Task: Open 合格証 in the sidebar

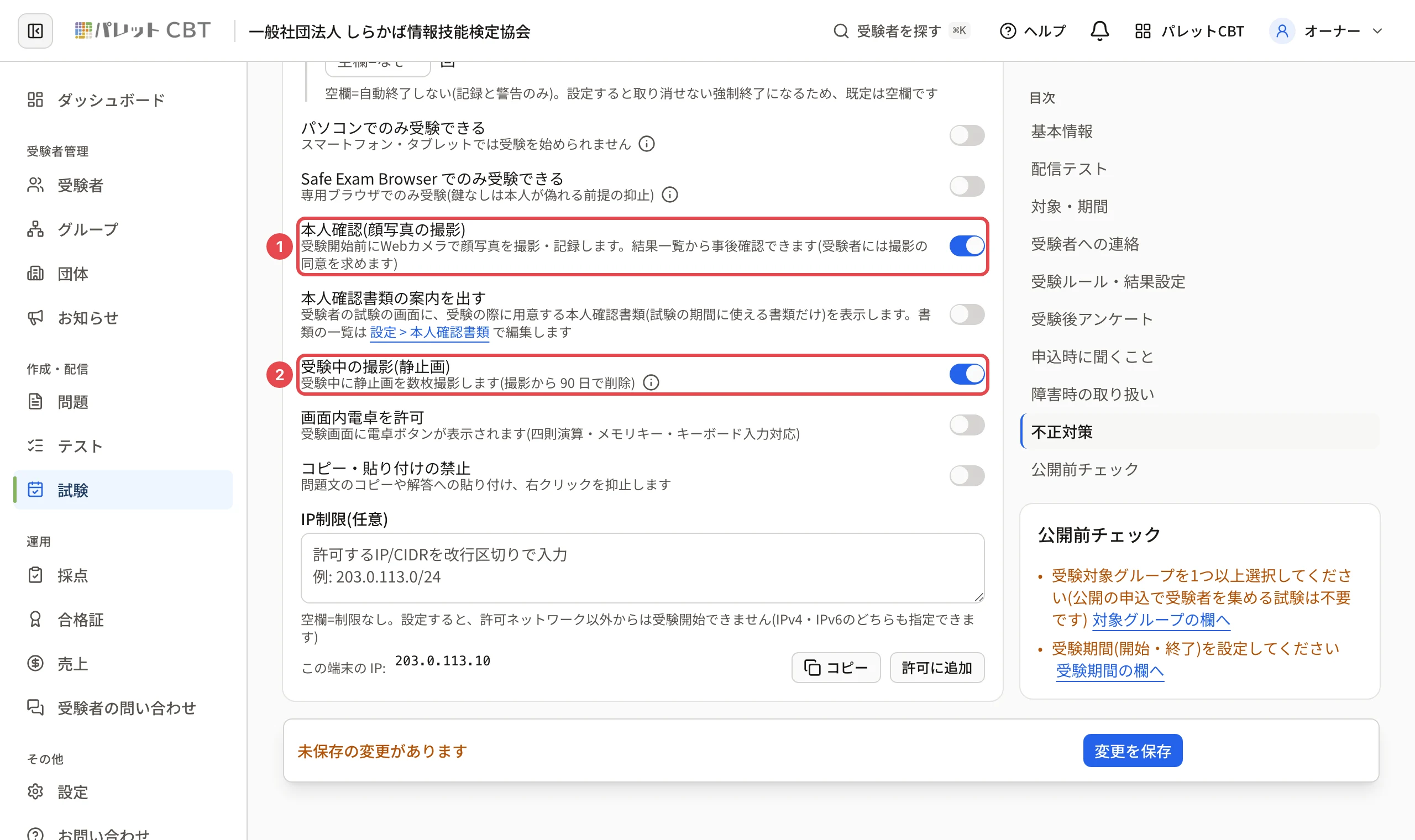Action: coord(123,620)
